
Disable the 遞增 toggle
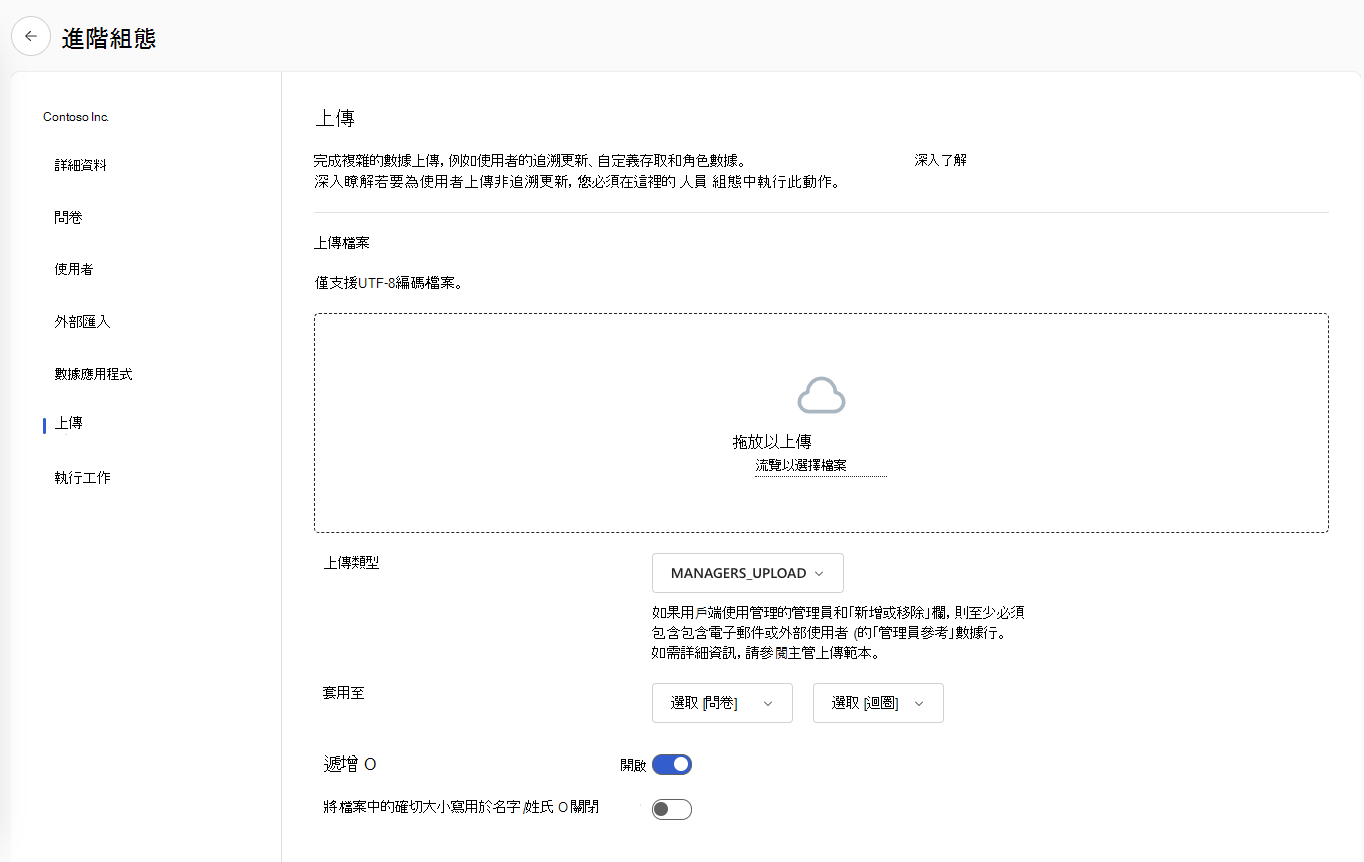(x=672, y=764)
